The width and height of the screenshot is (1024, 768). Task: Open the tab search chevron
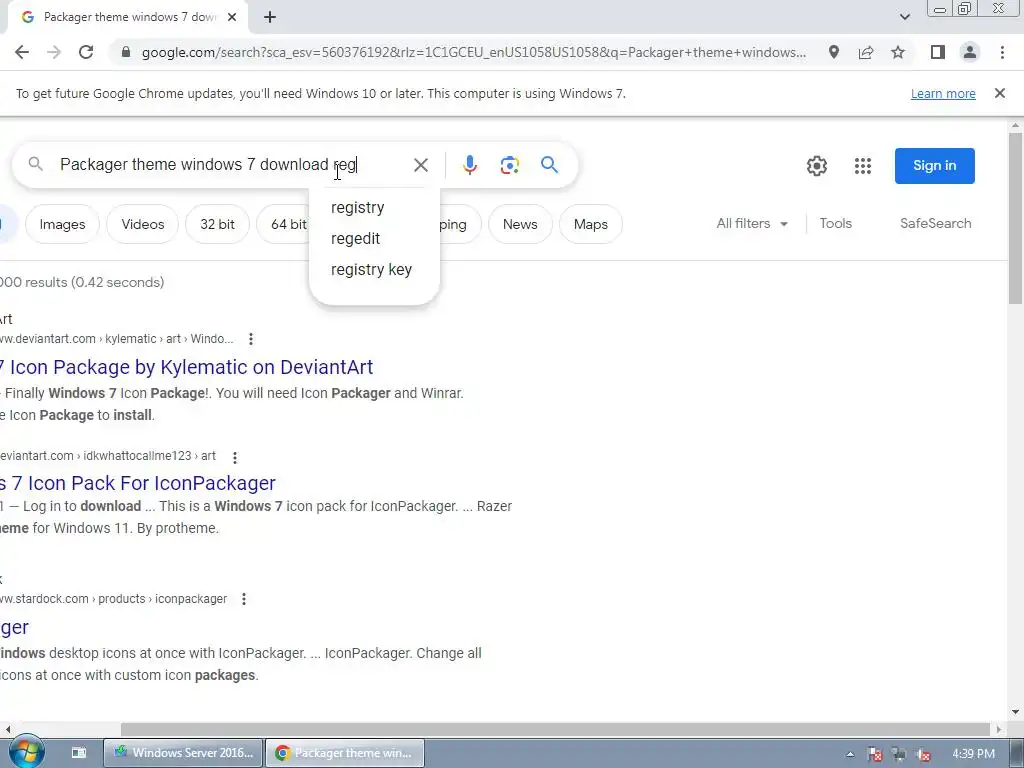(x=904, y=17)
